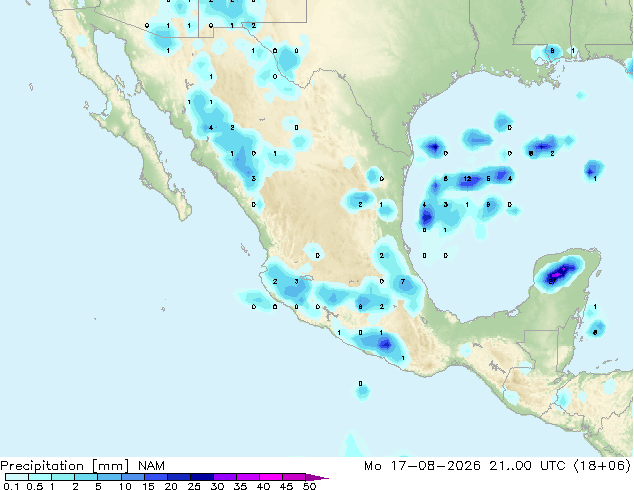Click the legend swatch between 2 and 5
Screen dimensions: 634x490
[86, 477]
